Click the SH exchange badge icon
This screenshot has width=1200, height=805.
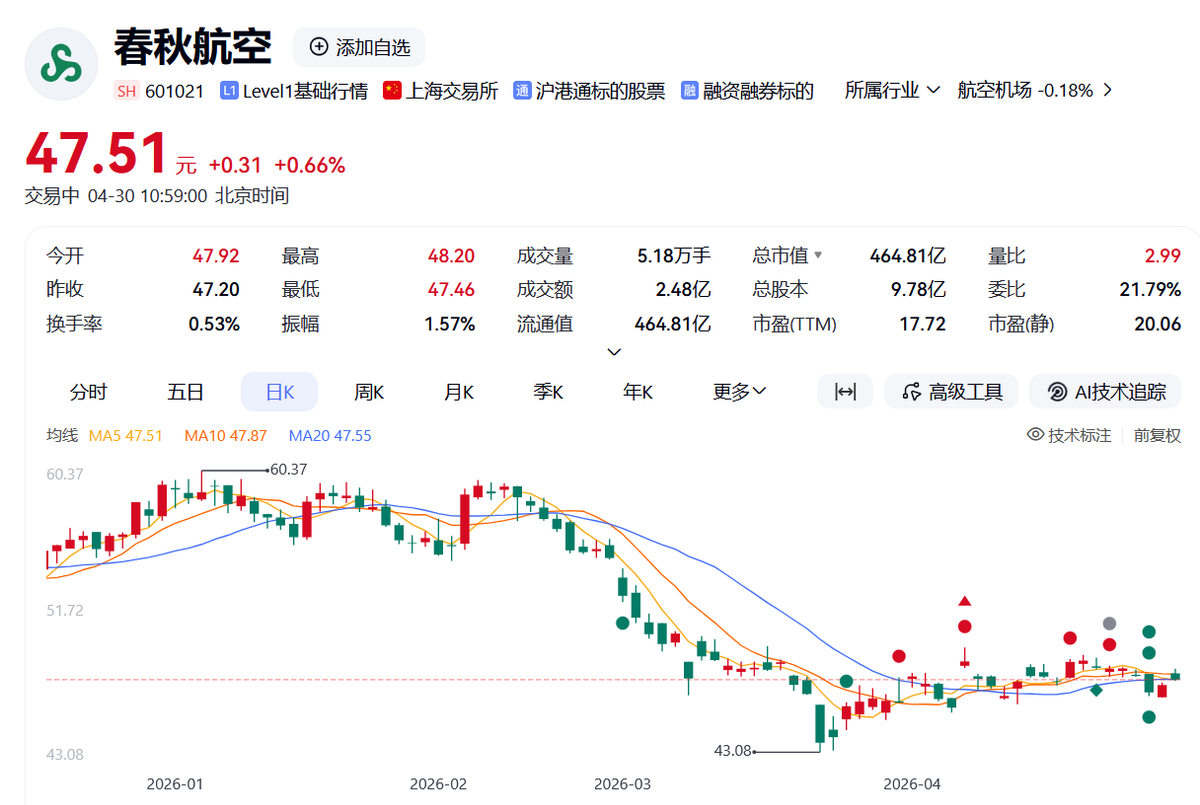pos(126,91)
